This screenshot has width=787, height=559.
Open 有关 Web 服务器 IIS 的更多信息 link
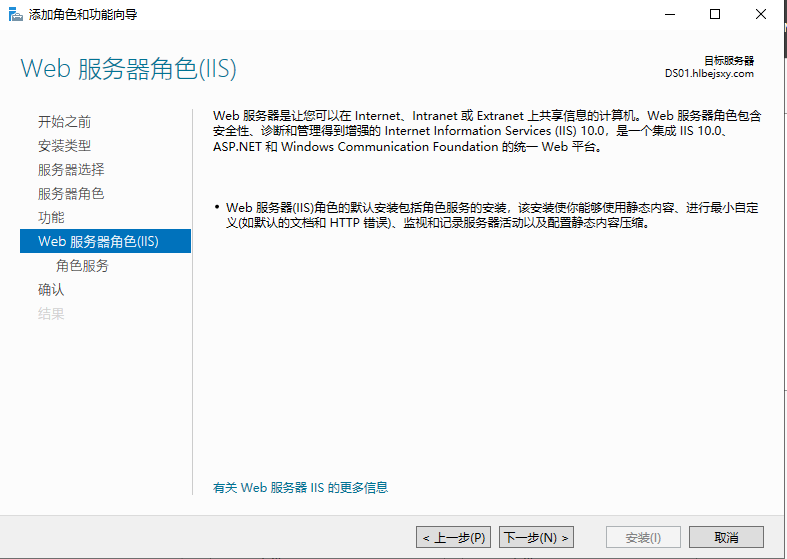pyautogui.click(x=300, y=488)
